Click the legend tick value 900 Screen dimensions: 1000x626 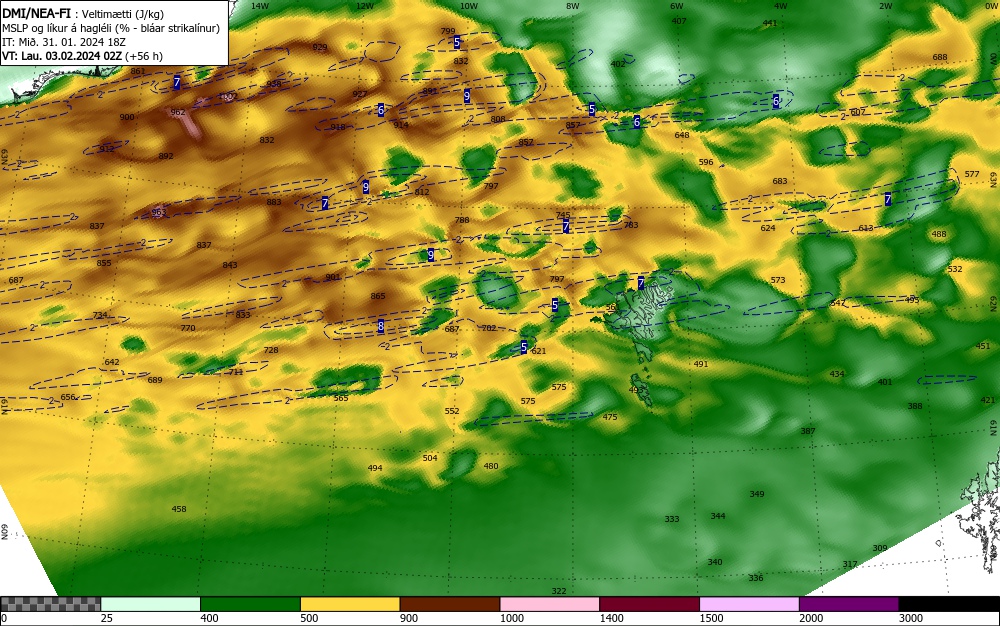(409, 618)
